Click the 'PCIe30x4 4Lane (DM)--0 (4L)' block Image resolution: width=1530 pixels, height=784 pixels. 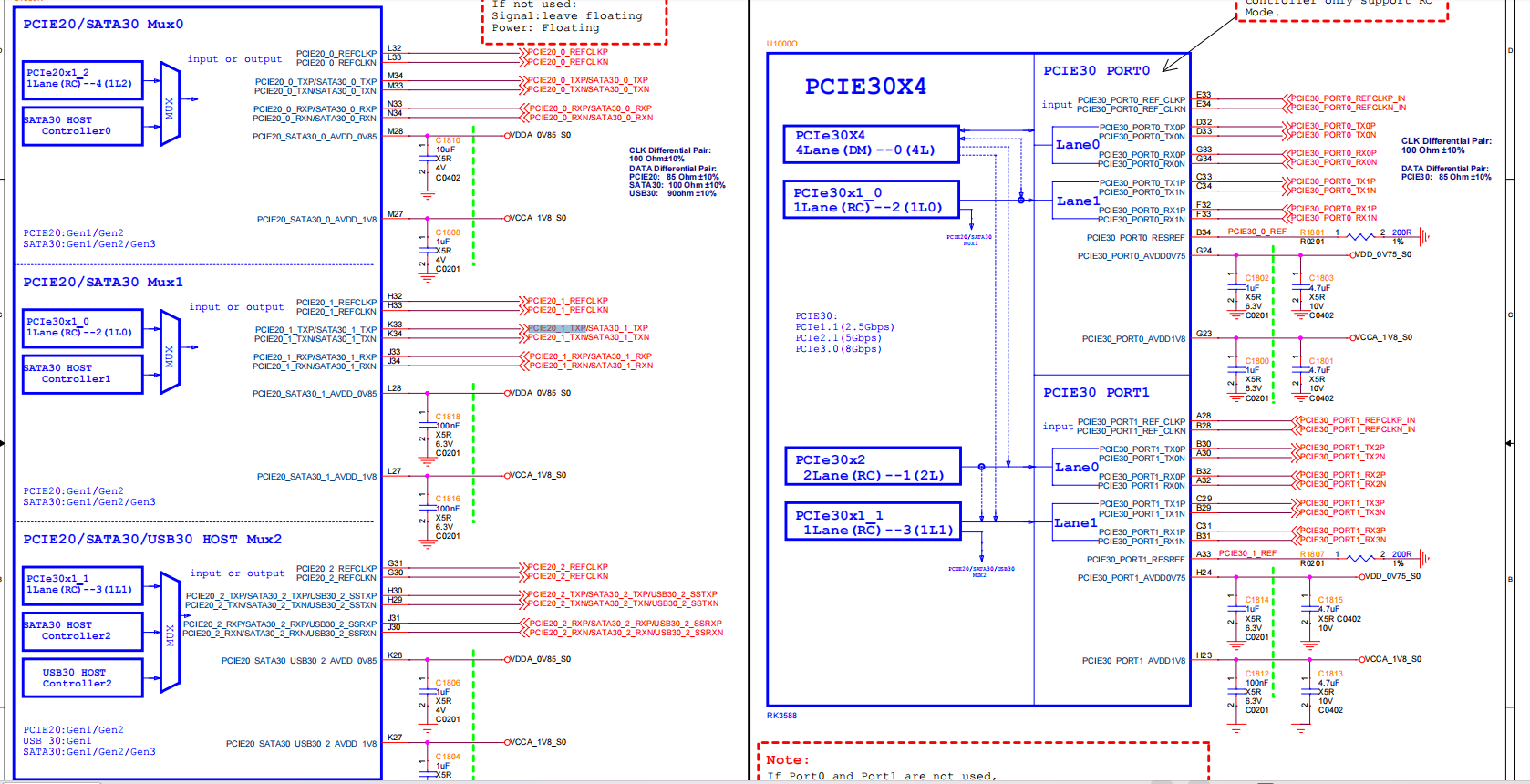[872, 144]
